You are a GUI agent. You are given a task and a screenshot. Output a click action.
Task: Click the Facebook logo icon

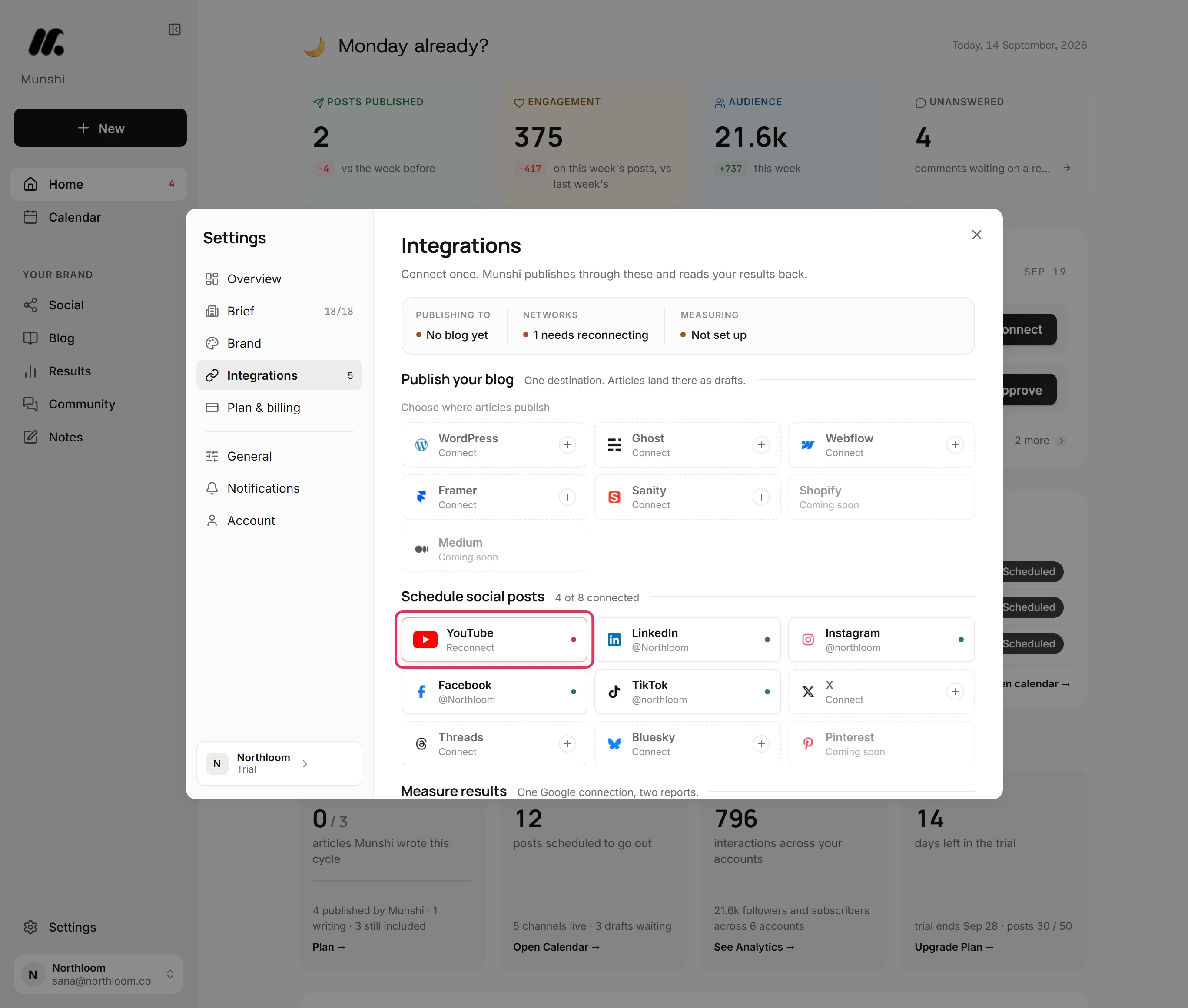pos(421,691)
